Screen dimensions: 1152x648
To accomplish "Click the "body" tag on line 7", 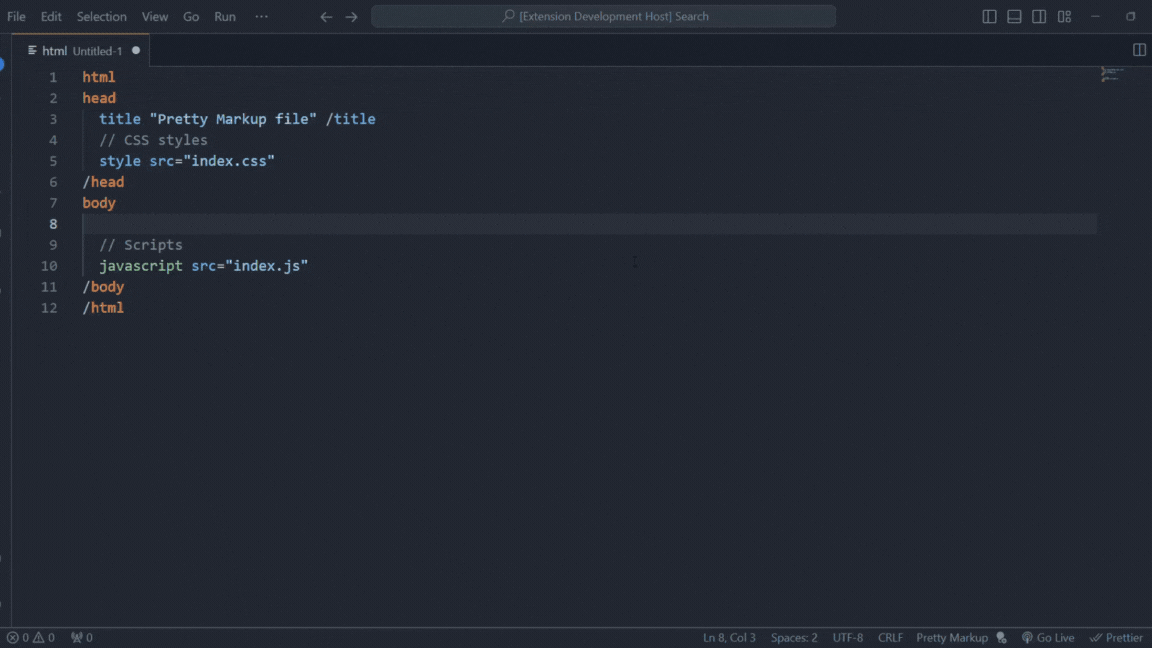I will (99, 203).
